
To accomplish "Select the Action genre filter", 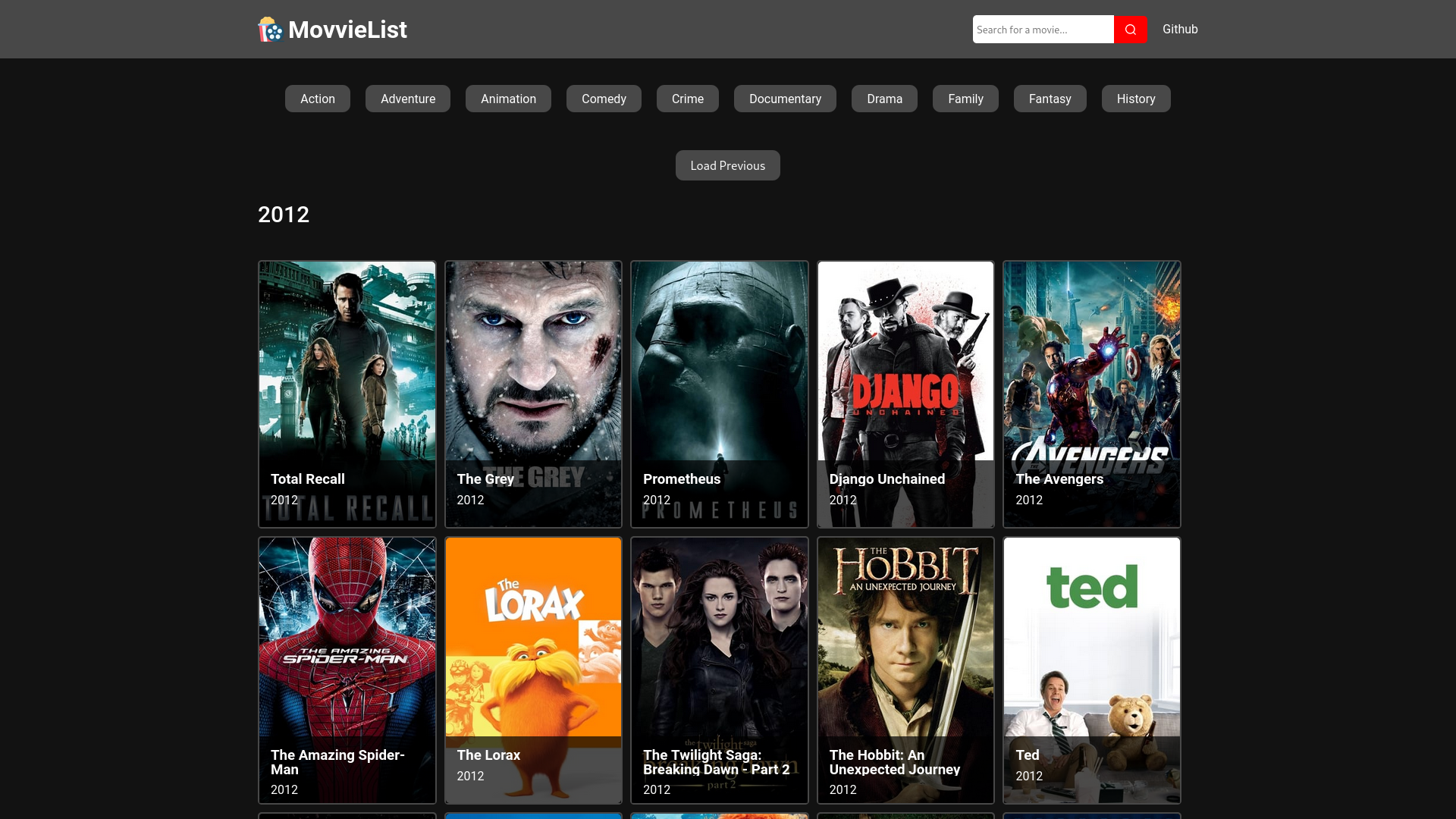I will tap(317, 99).
